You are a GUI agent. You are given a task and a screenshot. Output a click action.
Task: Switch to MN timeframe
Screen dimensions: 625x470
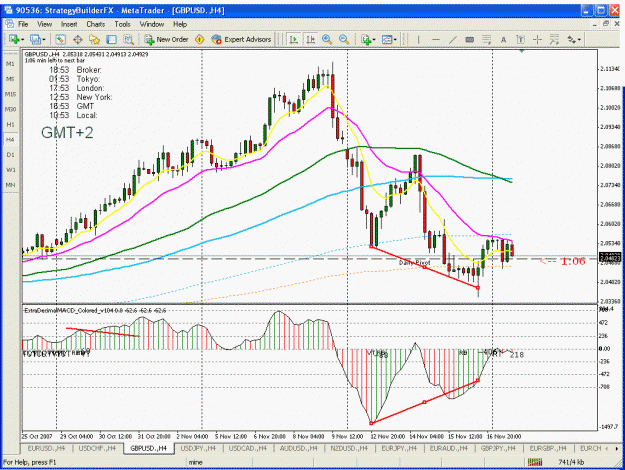[10, 185]
